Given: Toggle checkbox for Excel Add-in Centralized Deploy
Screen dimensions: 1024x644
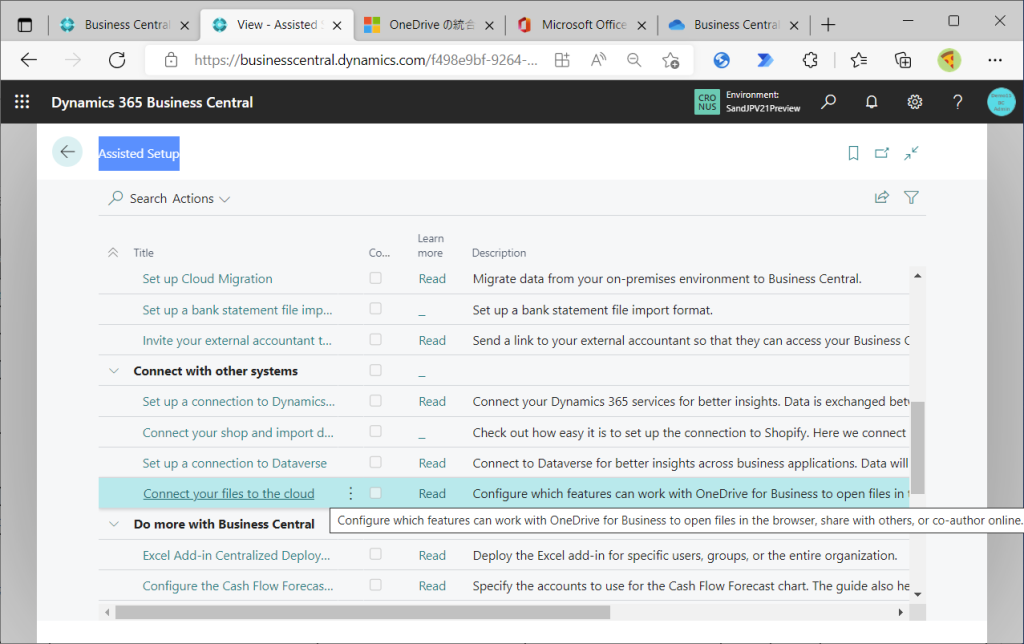Looking at the screenshot, I should pos(376,554).
